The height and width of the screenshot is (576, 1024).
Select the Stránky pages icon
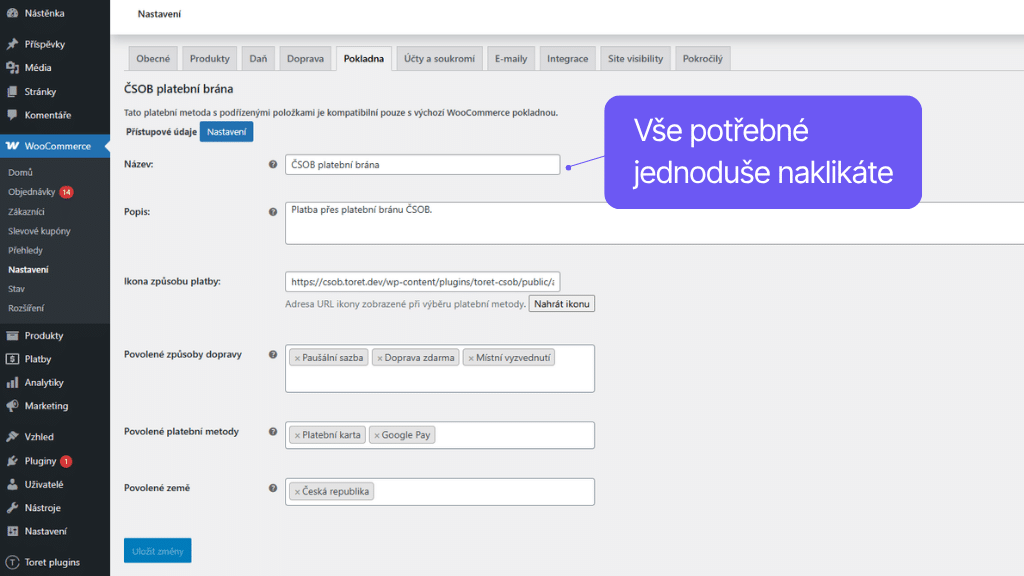click(x=12, y=91)
